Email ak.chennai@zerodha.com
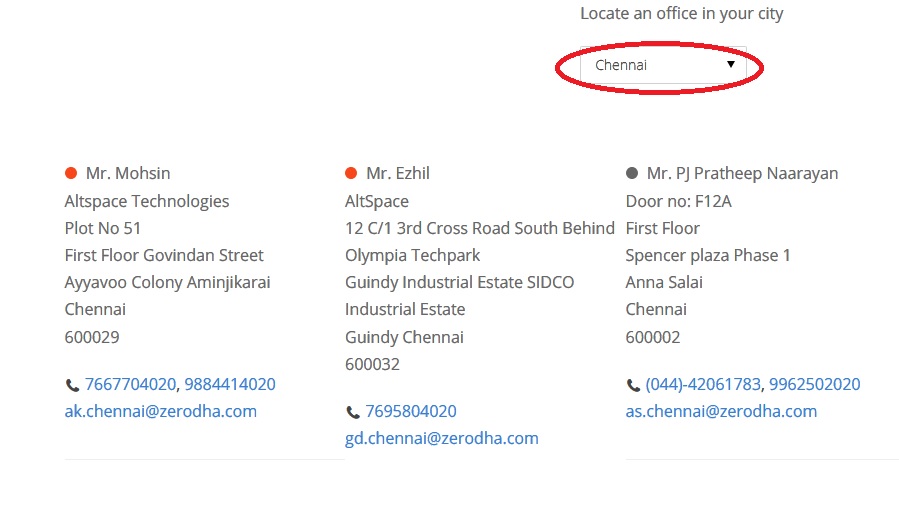Viewport: 899px width, 527px height. click(161, 411)
